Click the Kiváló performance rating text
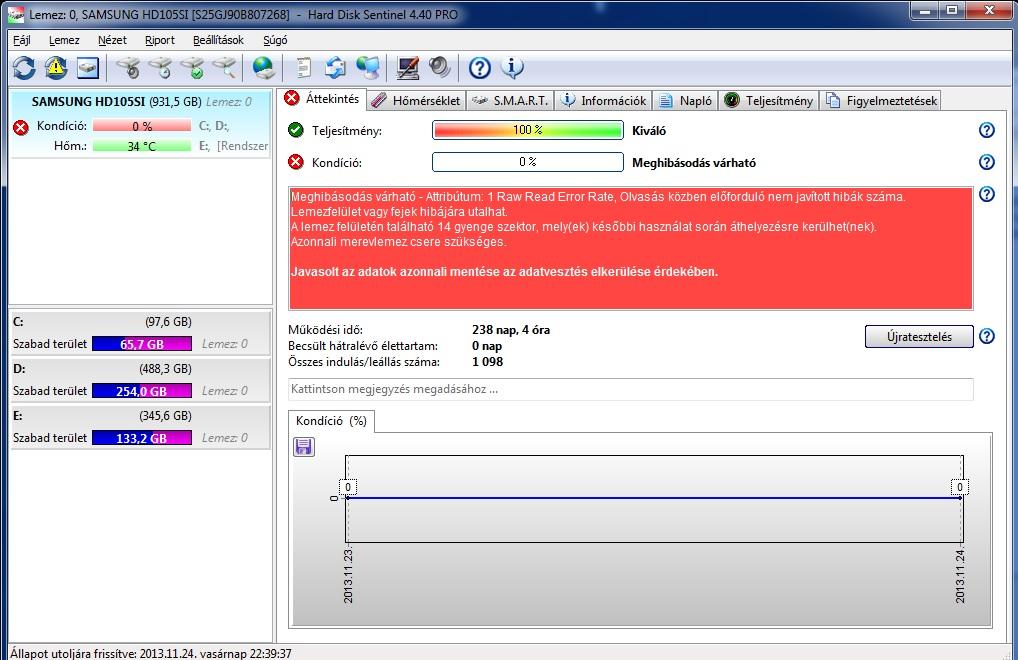 (649, 130)
